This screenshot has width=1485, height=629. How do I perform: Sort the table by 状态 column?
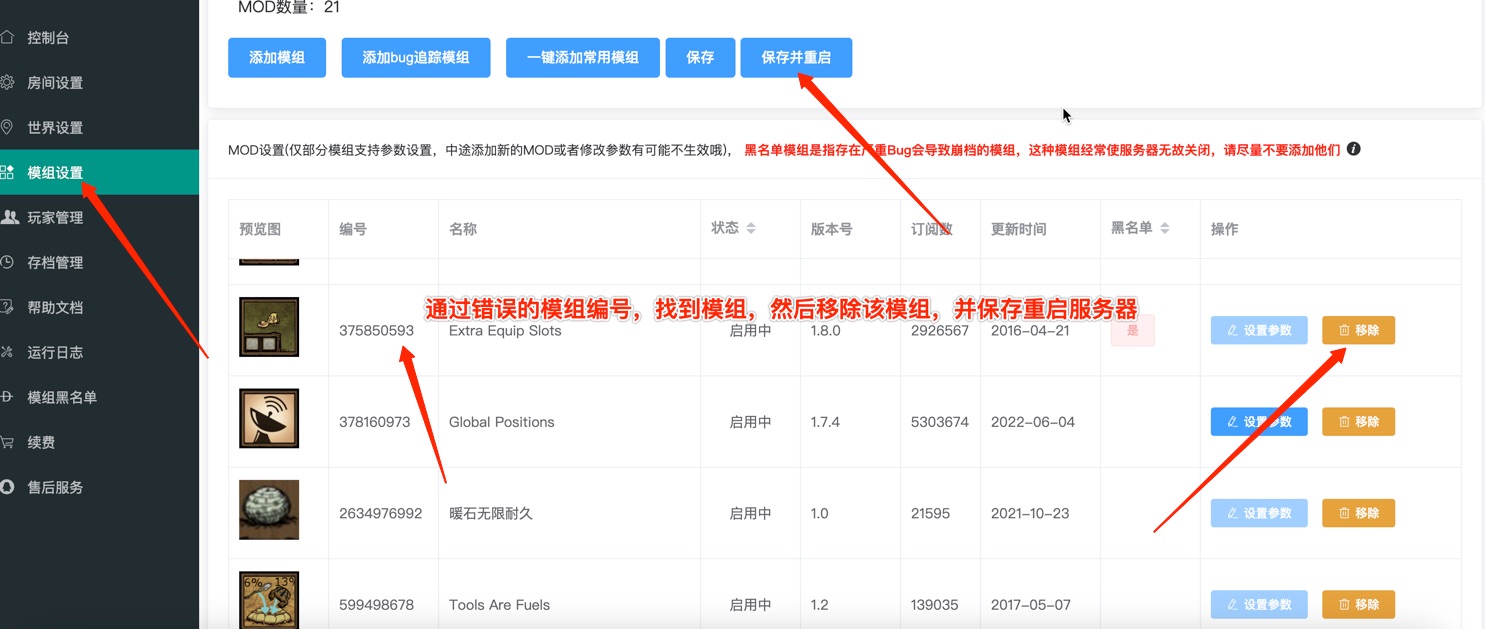(x=750, y=228)
